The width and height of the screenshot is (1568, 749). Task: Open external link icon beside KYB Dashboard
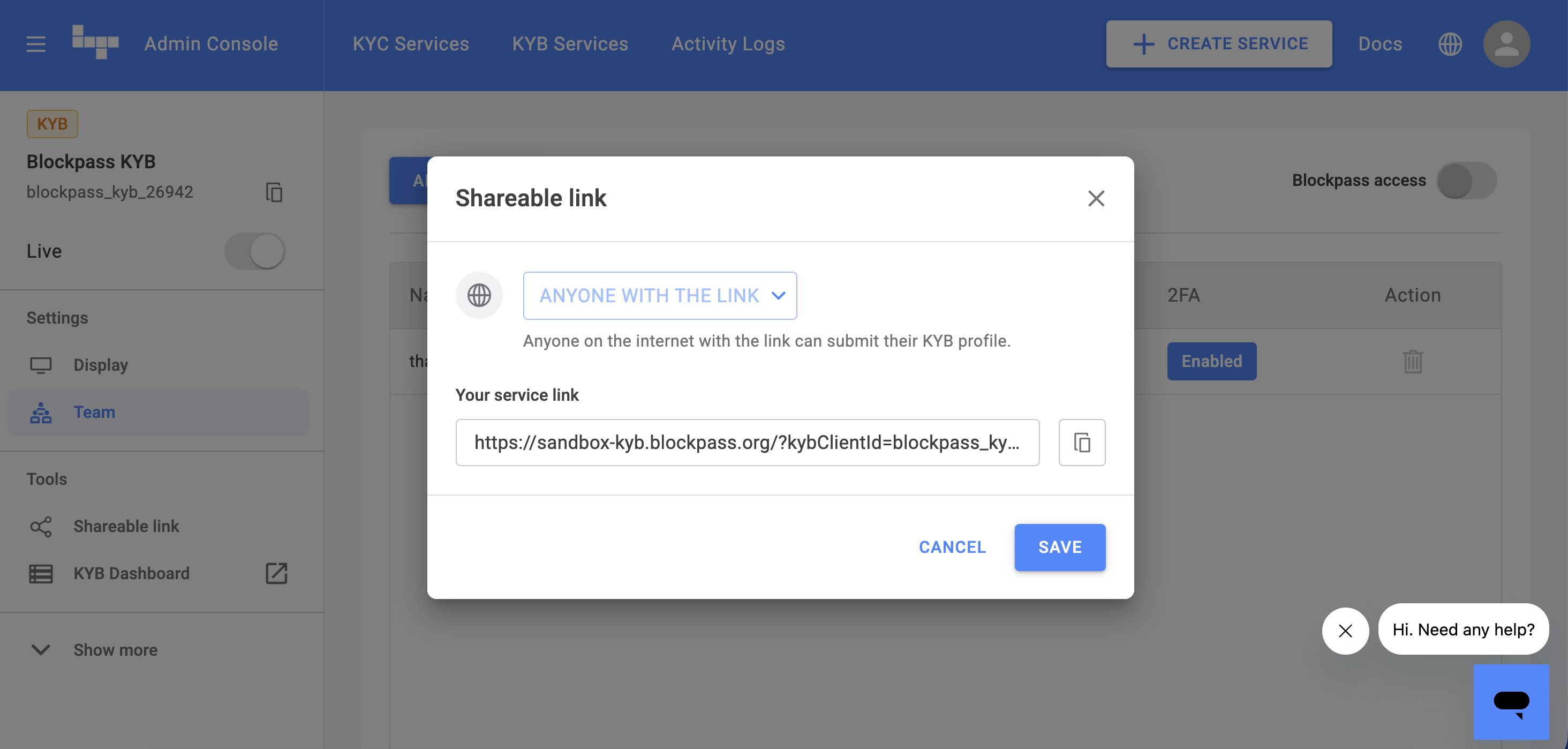276,574
